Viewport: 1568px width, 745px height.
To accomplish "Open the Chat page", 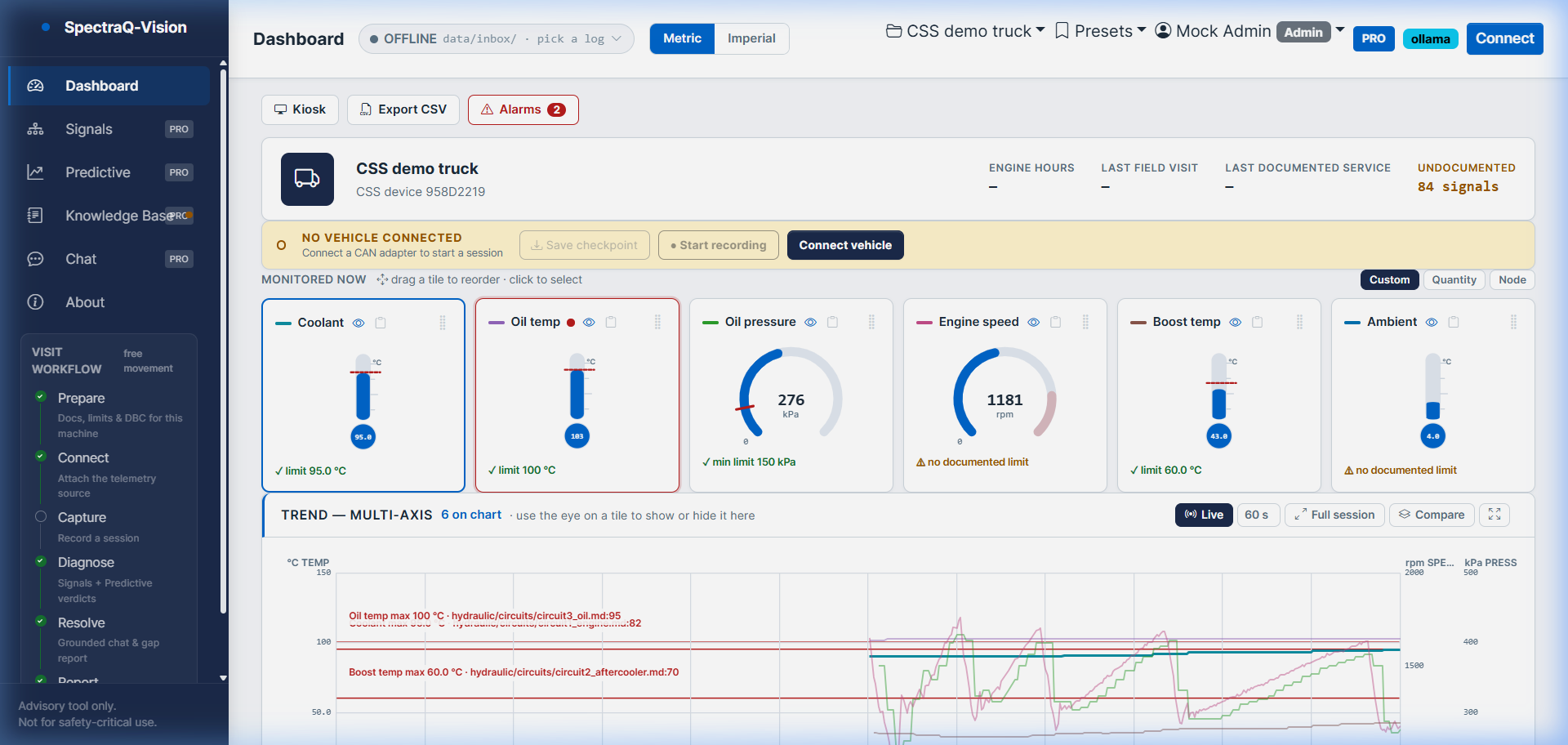I will [x=109, y=259].
